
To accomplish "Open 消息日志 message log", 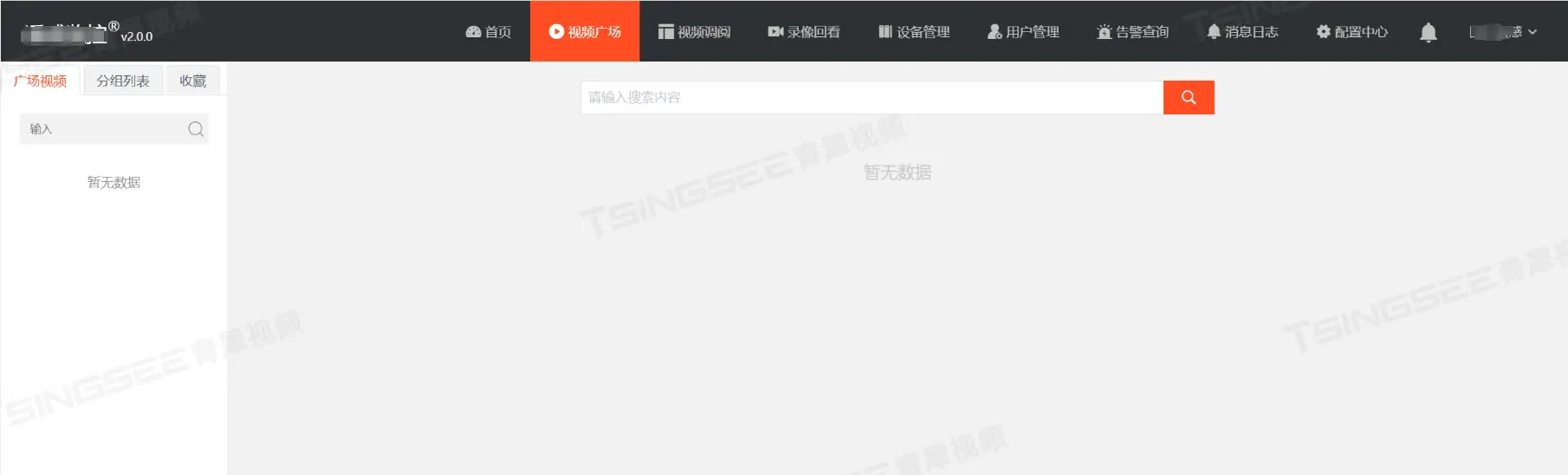I will tap(1241, 31).
